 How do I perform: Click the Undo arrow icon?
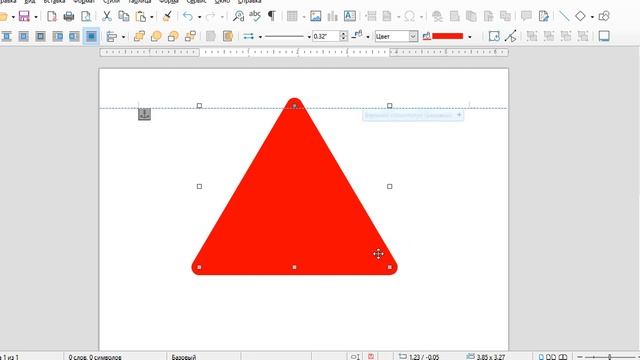188,16
